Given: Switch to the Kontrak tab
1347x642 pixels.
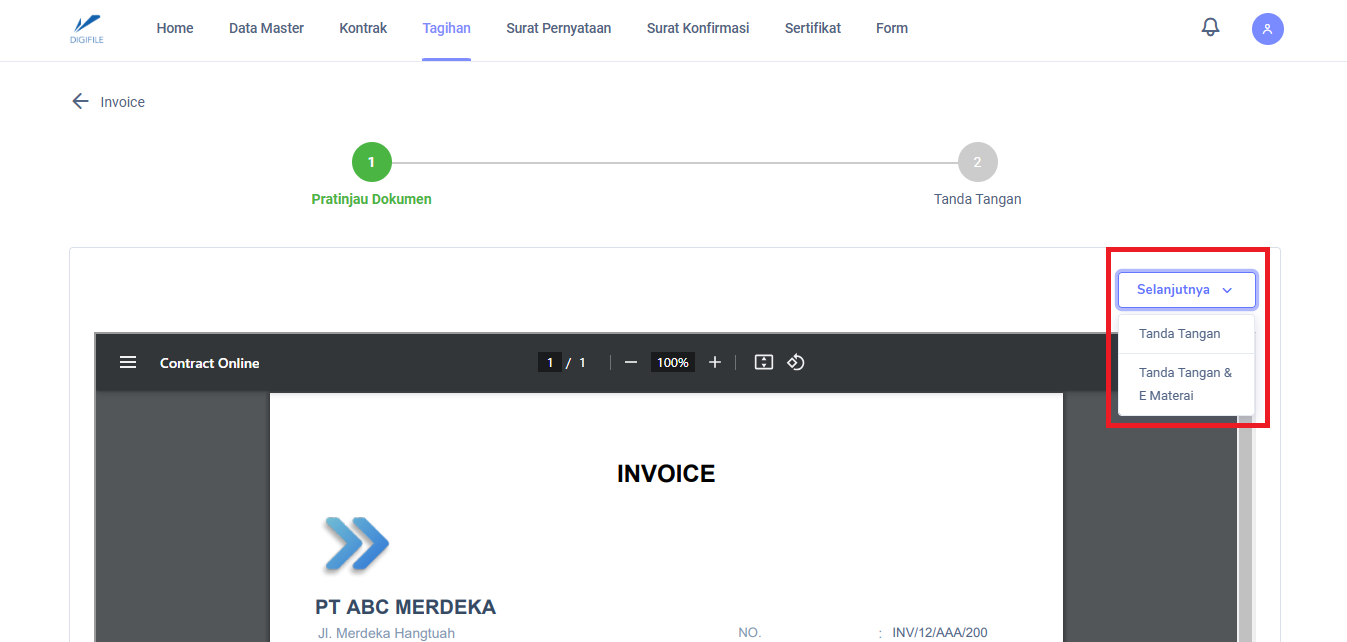Looking at the screenshot, I should 363,28.
